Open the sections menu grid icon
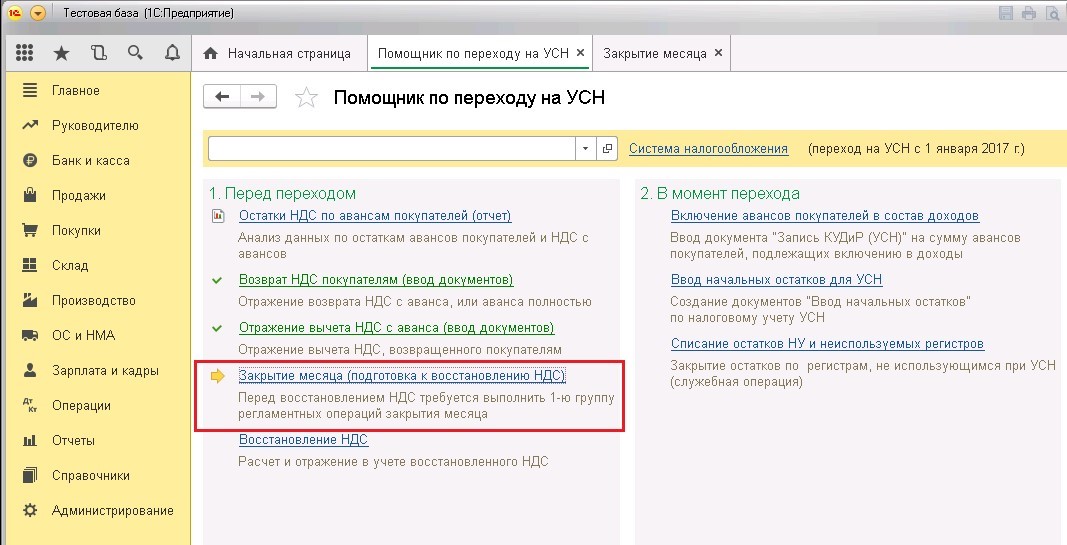The height and width of the screenshot is (545, 1067). click(x=24, y=53)
